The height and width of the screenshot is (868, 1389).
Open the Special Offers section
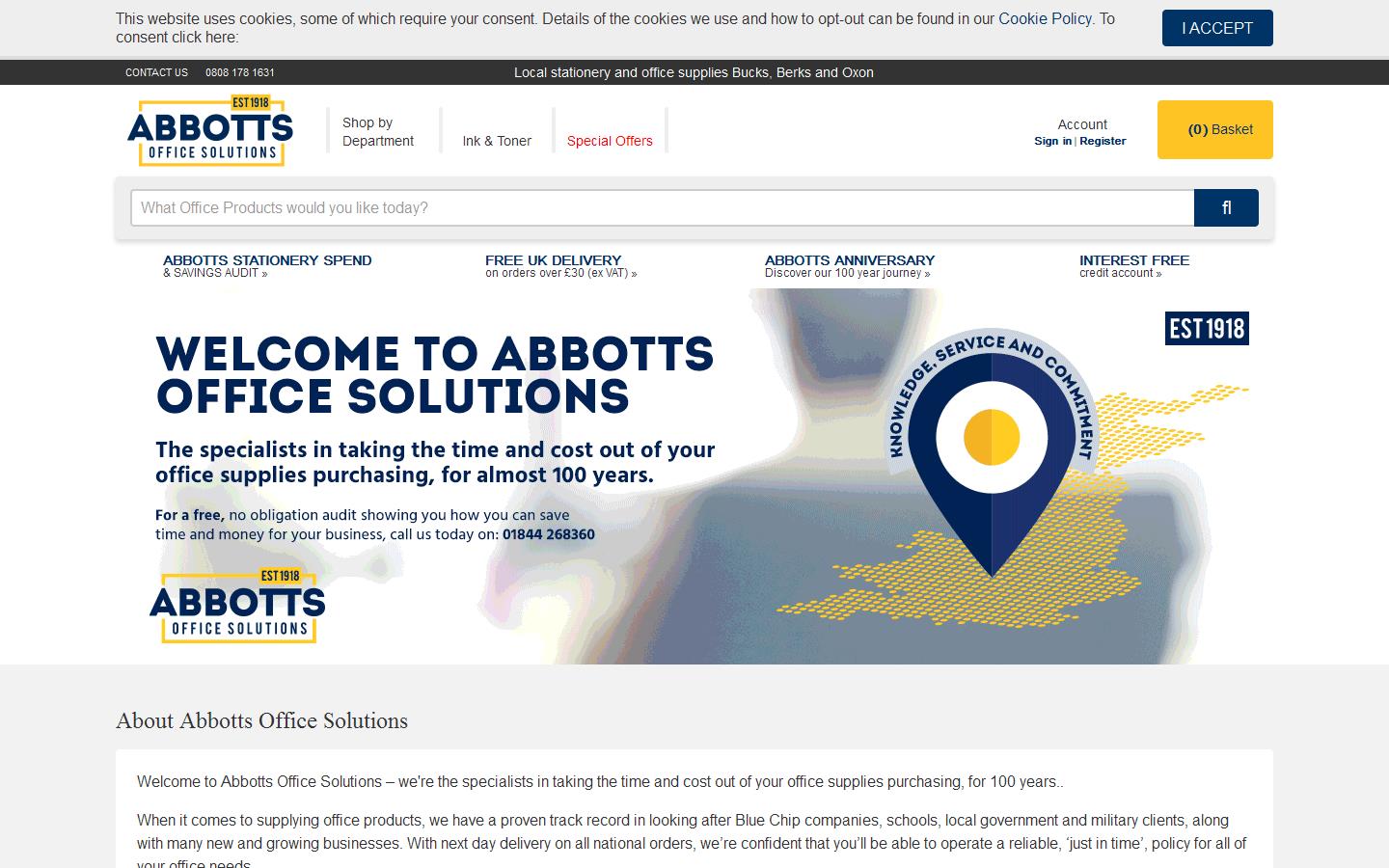[x=610, y=141]
